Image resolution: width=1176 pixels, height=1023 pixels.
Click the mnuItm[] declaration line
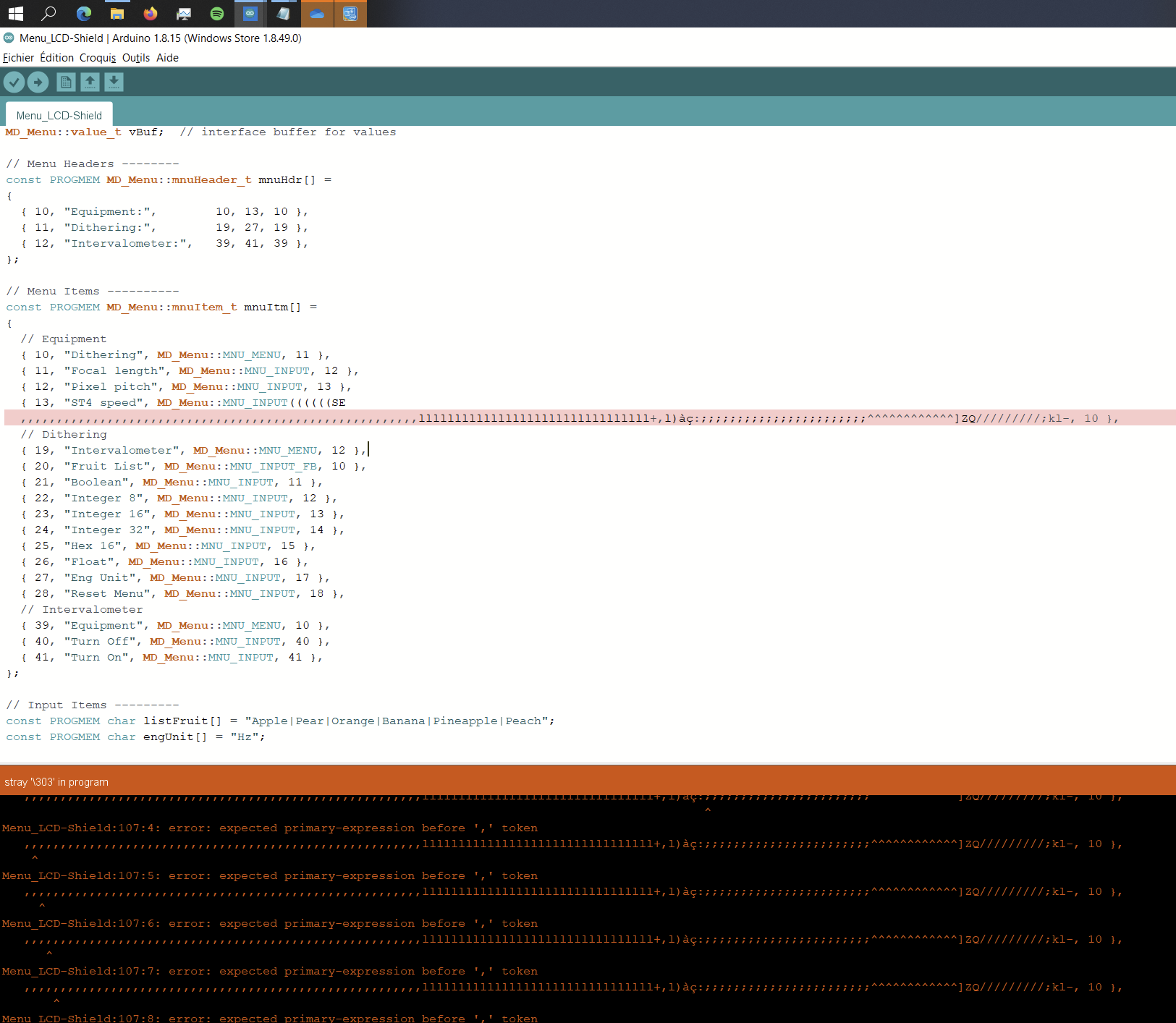(x=161, y=307)
